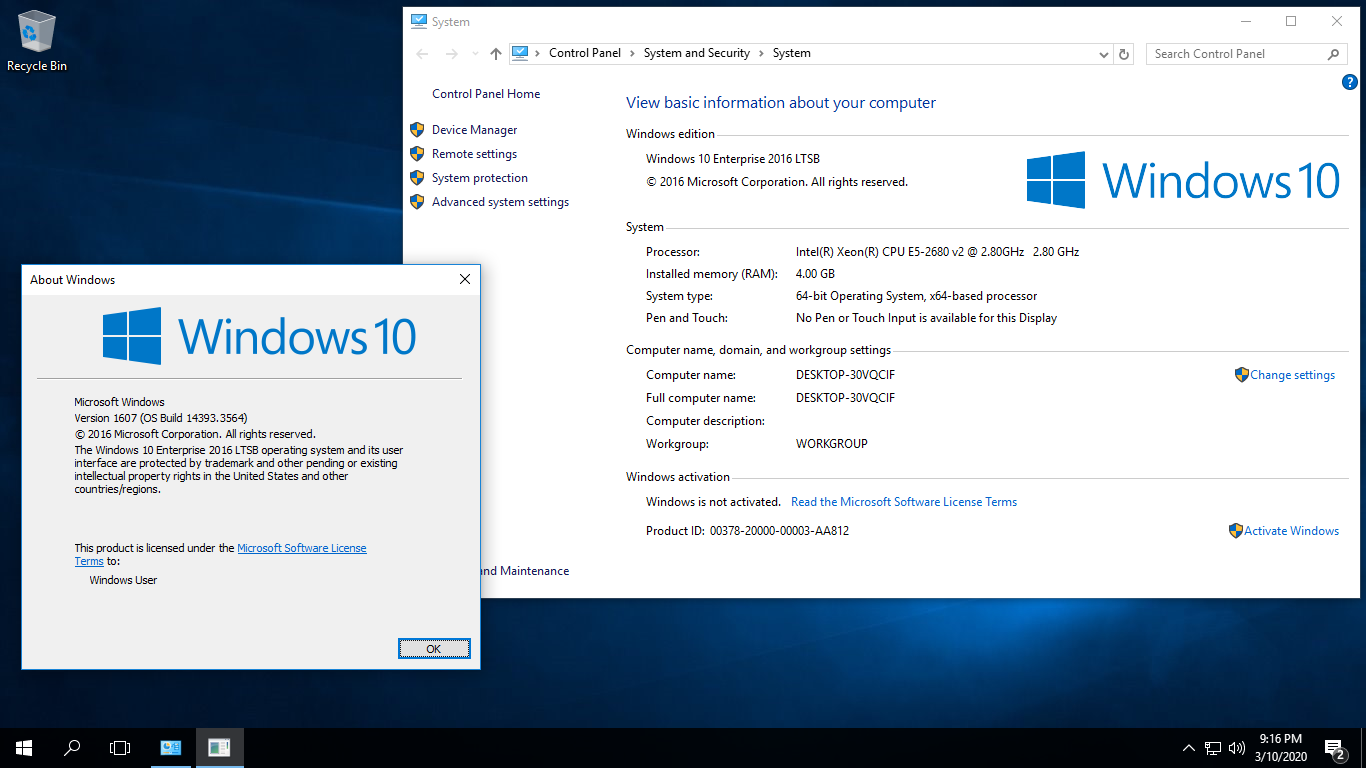Click Version 1607 OS Build text
The width and height of the screenshot is (1366, 768).
pos(161,418)
